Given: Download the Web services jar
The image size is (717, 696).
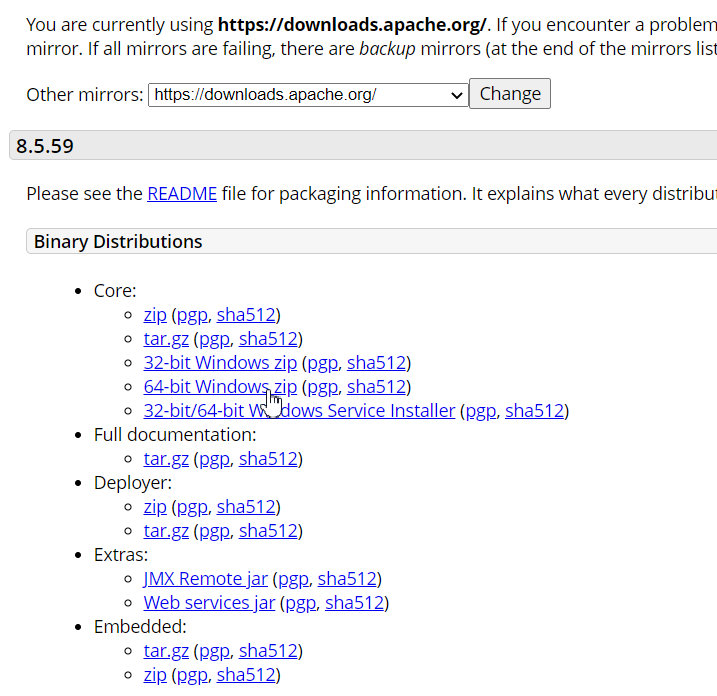Looking at the screenshot, I should click(x=209, y=603).
